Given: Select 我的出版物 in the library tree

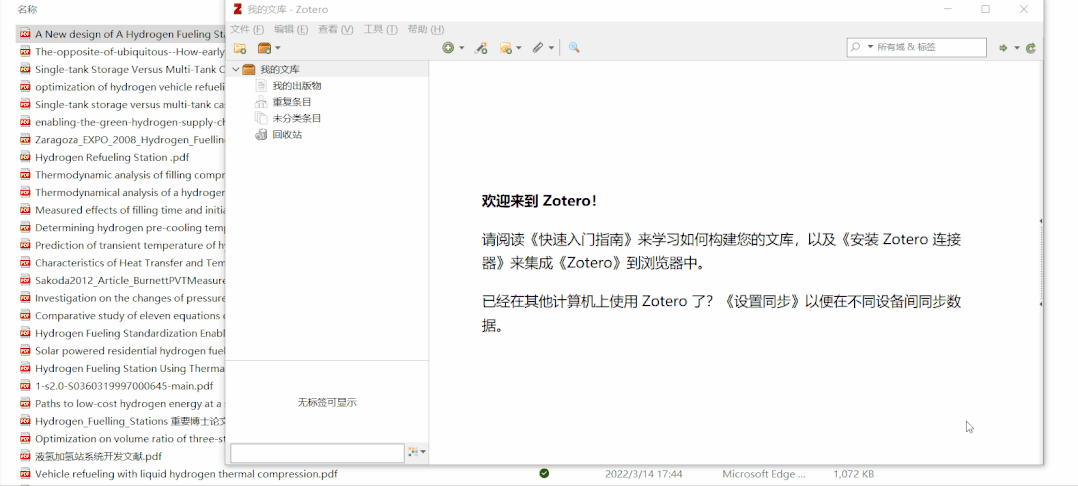Looking at the screenshot, I should (x=296, y=86).
